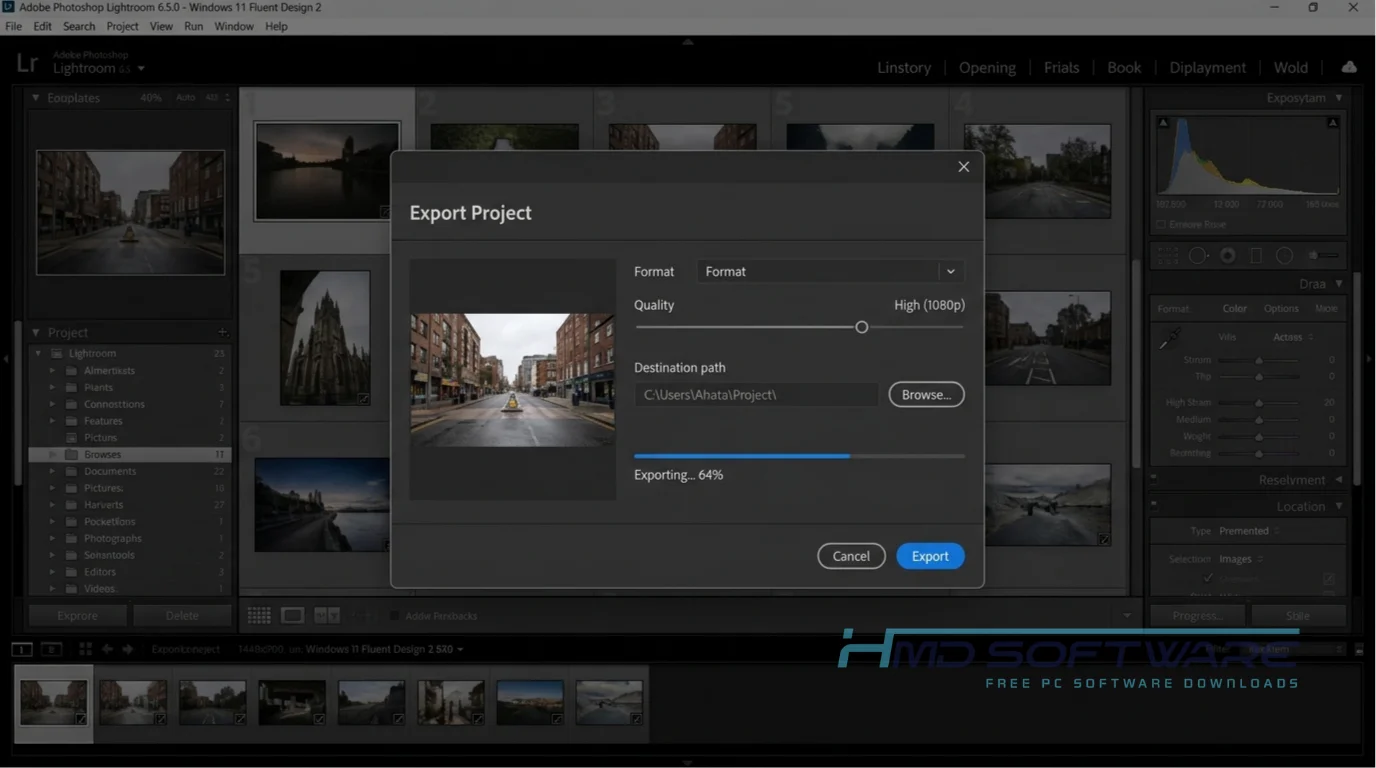1376x768 pixels.
Task: Click the Progress... button
Action: [x=1198, y=616]
